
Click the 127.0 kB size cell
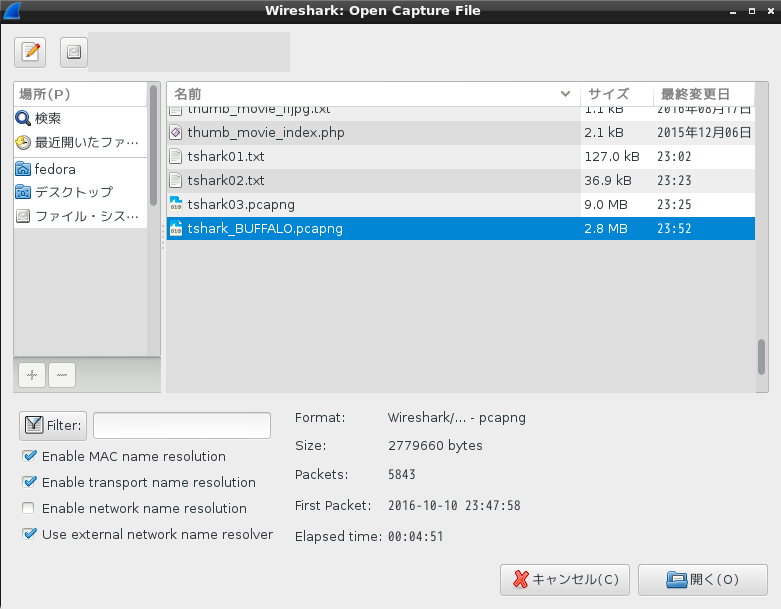point(612,156)
